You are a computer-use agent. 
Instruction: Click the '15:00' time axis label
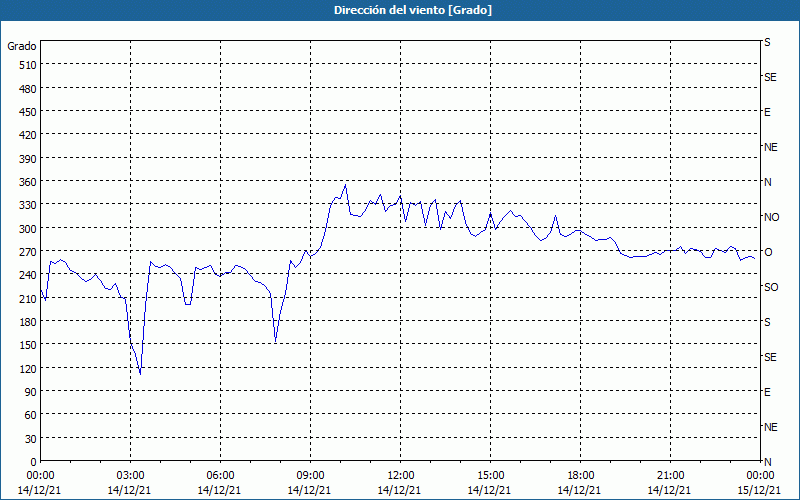click(x=490, y=476)
